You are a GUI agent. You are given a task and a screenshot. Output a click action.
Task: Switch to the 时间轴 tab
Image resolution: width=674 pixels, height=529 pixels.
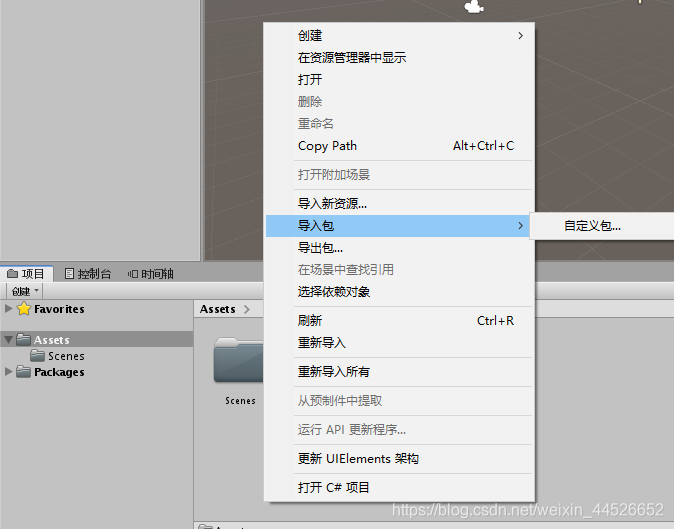150,274
